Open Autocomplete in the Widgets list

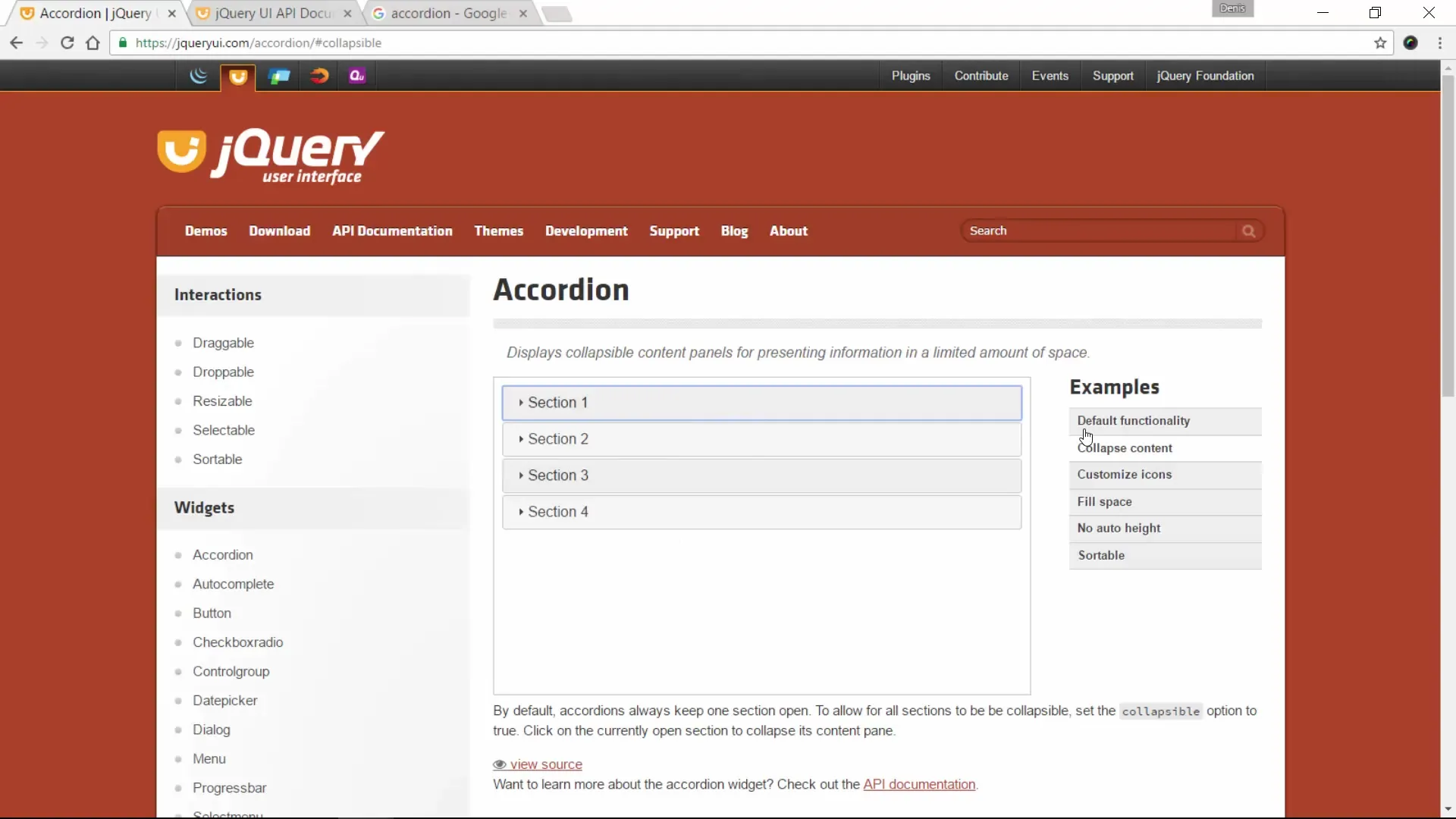tap(234, 584)
